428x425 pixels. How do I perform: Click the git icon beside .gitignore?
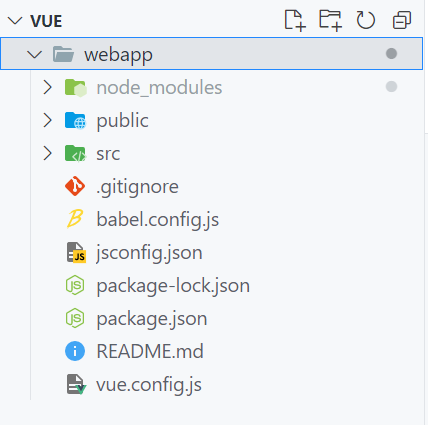tap(75, 186)
